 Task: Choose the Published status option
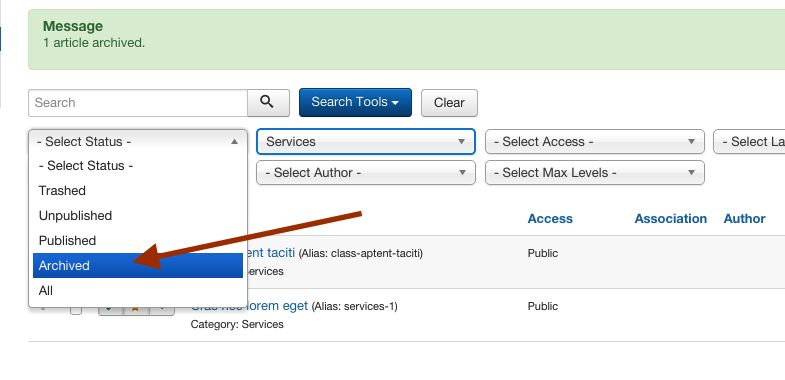pyautogui.click(x=138, y=241)
